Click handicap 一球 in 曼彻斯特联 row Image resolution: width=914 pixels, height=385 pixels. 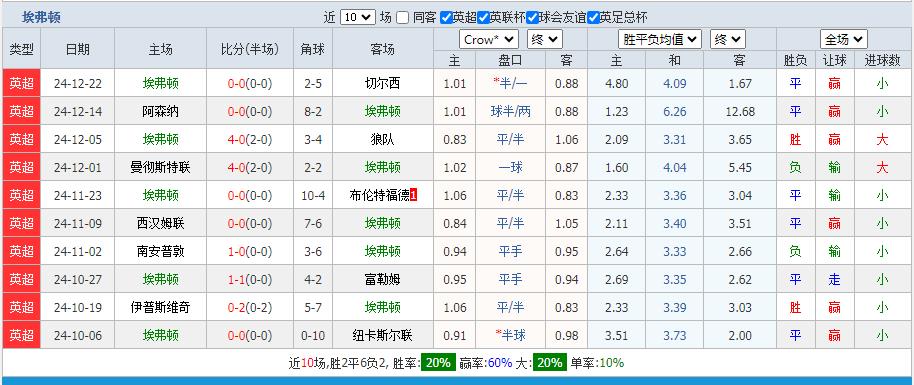pos(511,167)
